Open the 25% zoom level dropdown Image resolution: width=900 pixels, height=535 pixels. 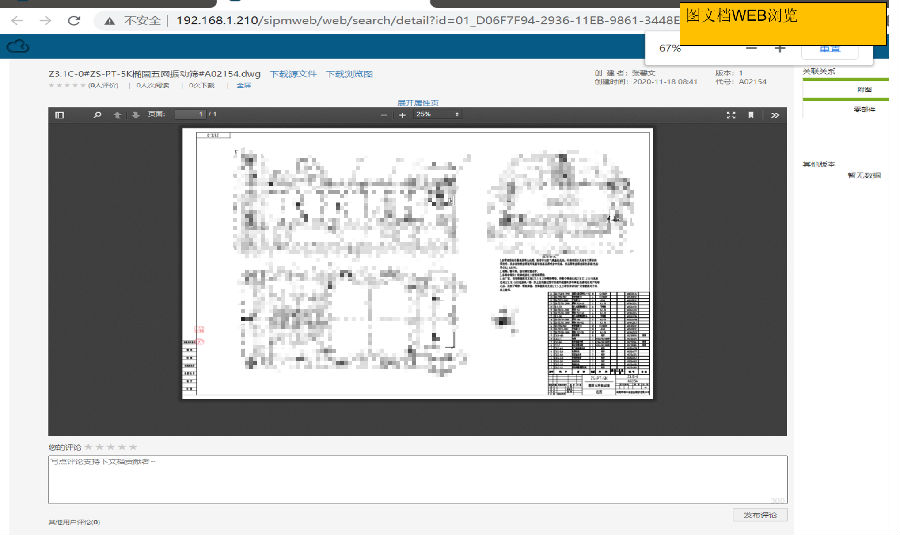(x=438, y=115)
